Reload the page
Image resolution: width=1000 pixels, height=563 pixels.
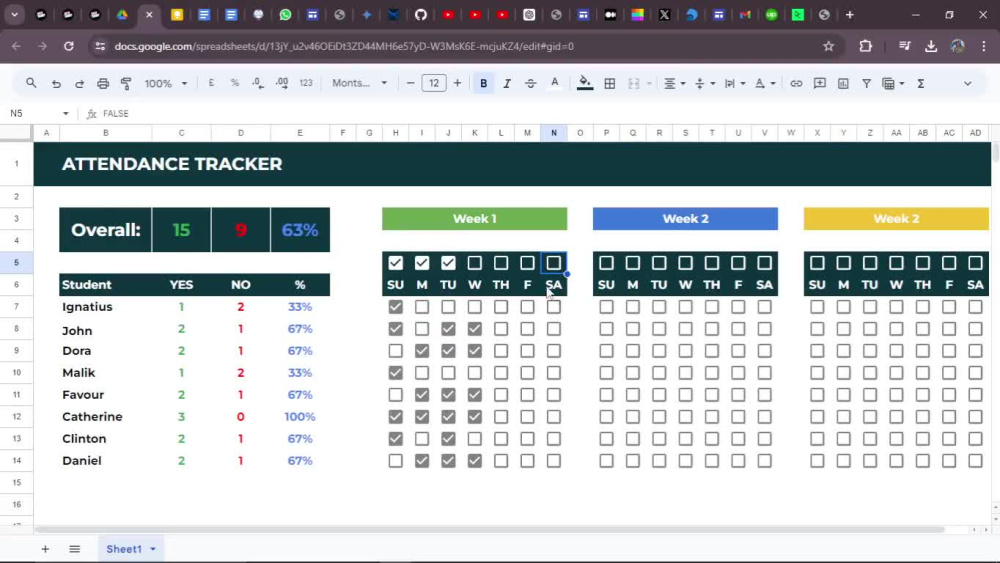point(69,46)
